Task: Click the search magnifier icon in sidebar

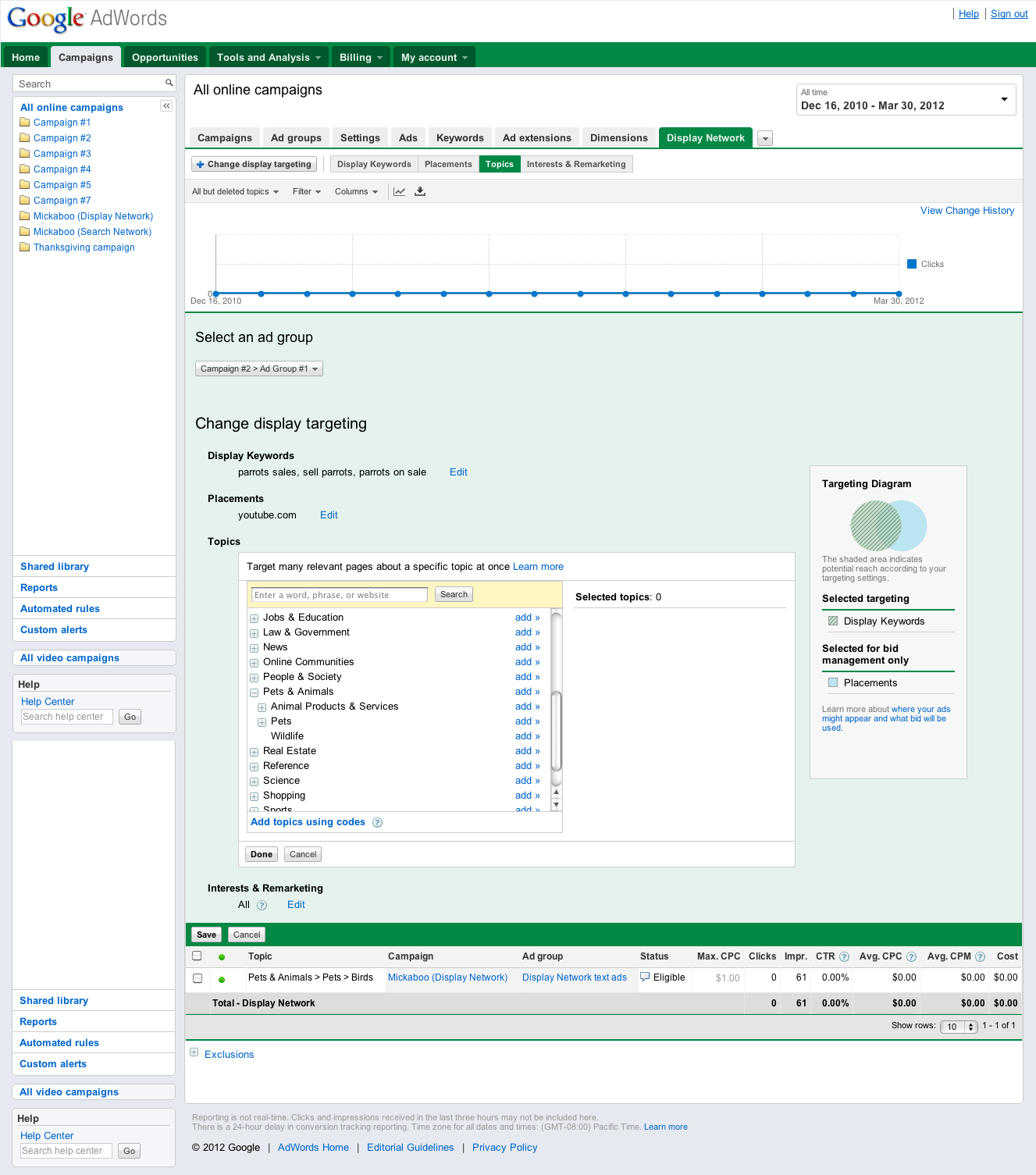Action: pyautogui.click(x=169, y=83)
